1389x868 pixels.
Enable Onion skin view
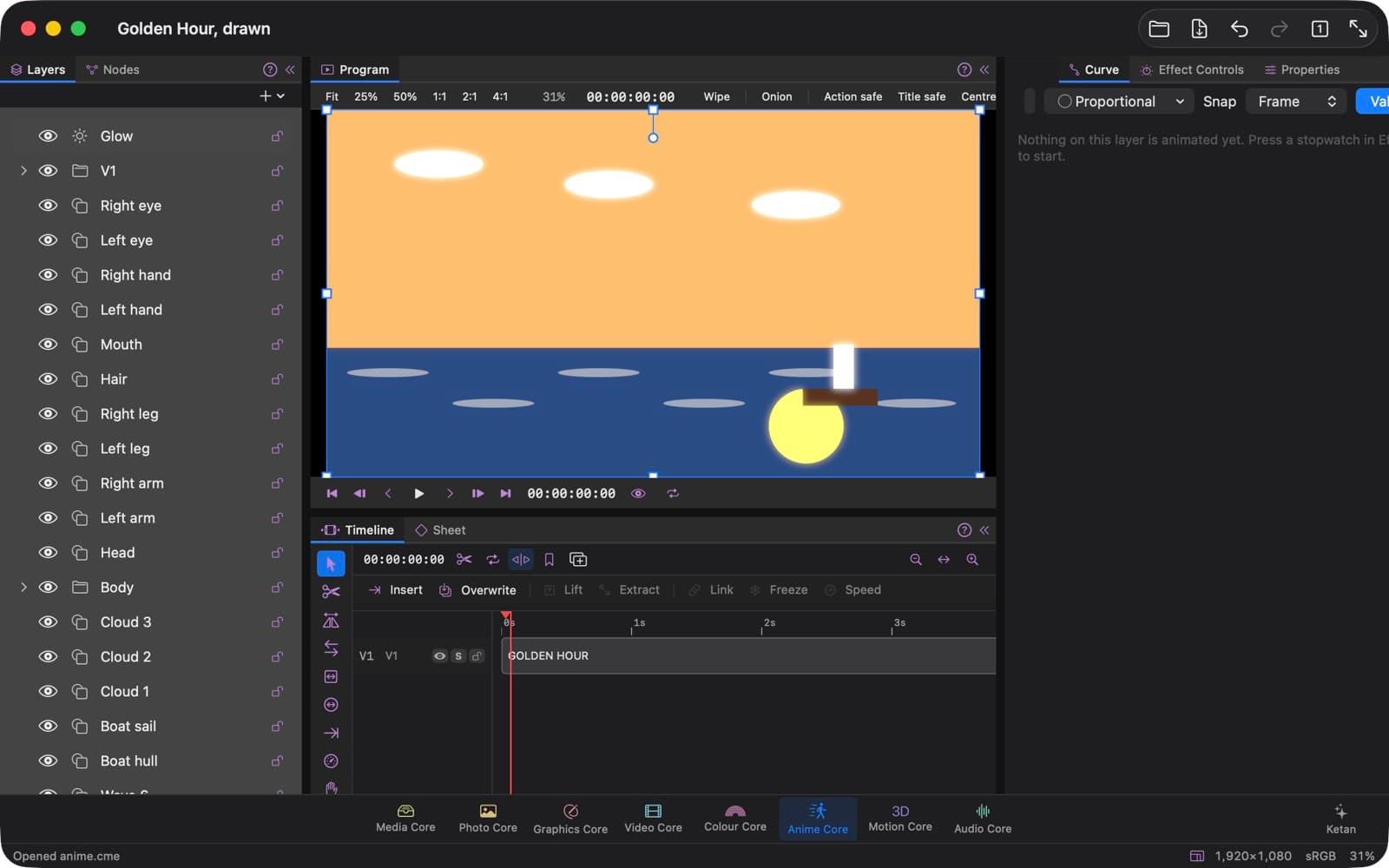[777, 96]
